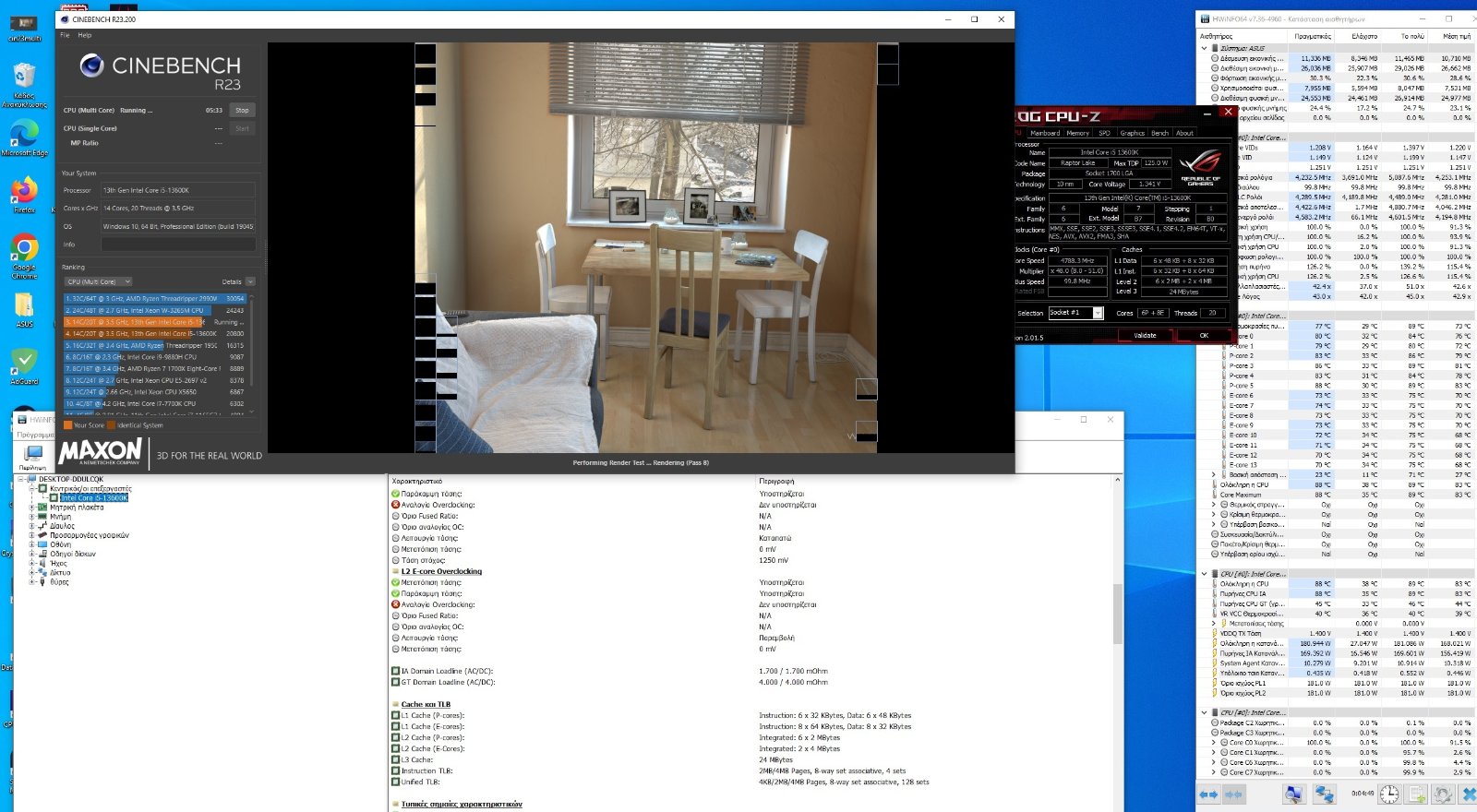Click Identical System legend swatch
This screenshot has width=1477, height=812.
(111, 425)
